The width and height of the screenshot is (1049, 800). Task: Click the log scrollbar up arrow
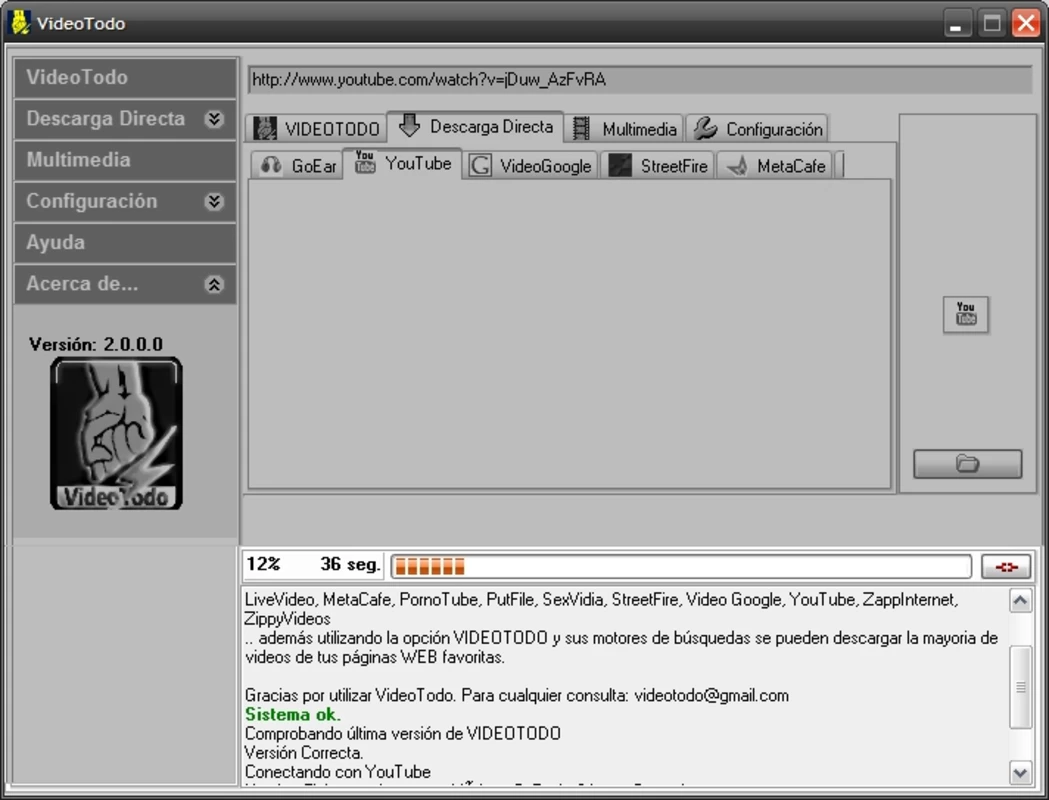pos(1020,601)
